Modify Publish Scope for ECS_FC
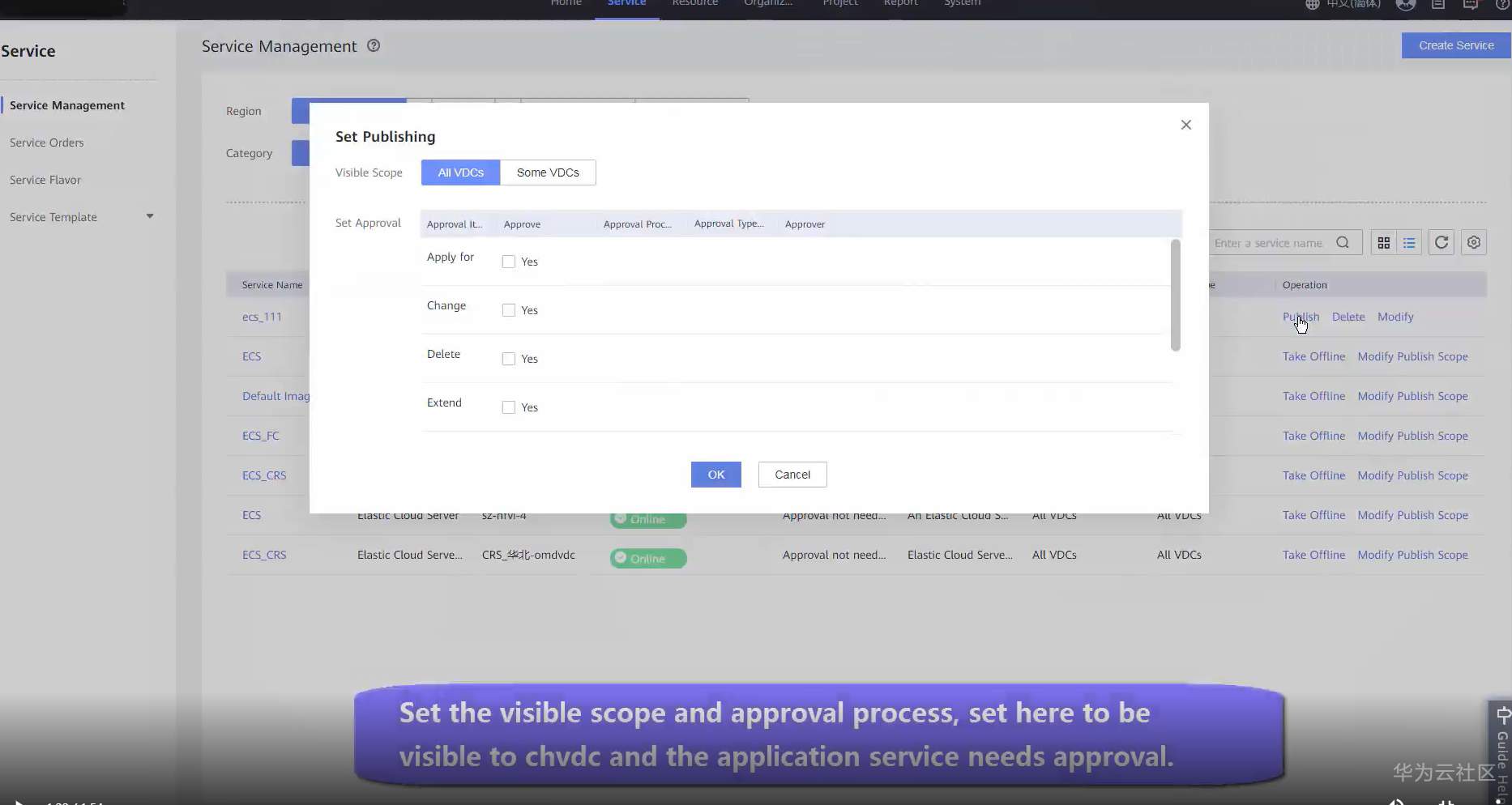The width and height of the screenshot is (1512, 805). click(1412, 436)
